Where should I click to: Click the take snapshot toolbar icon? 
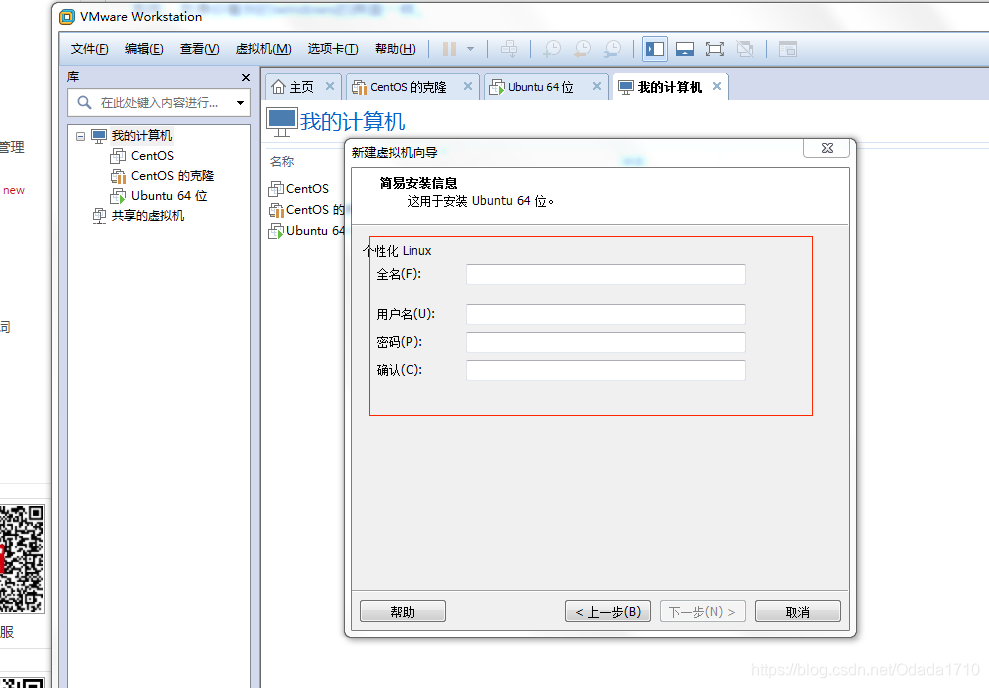[x=552, y=49]
